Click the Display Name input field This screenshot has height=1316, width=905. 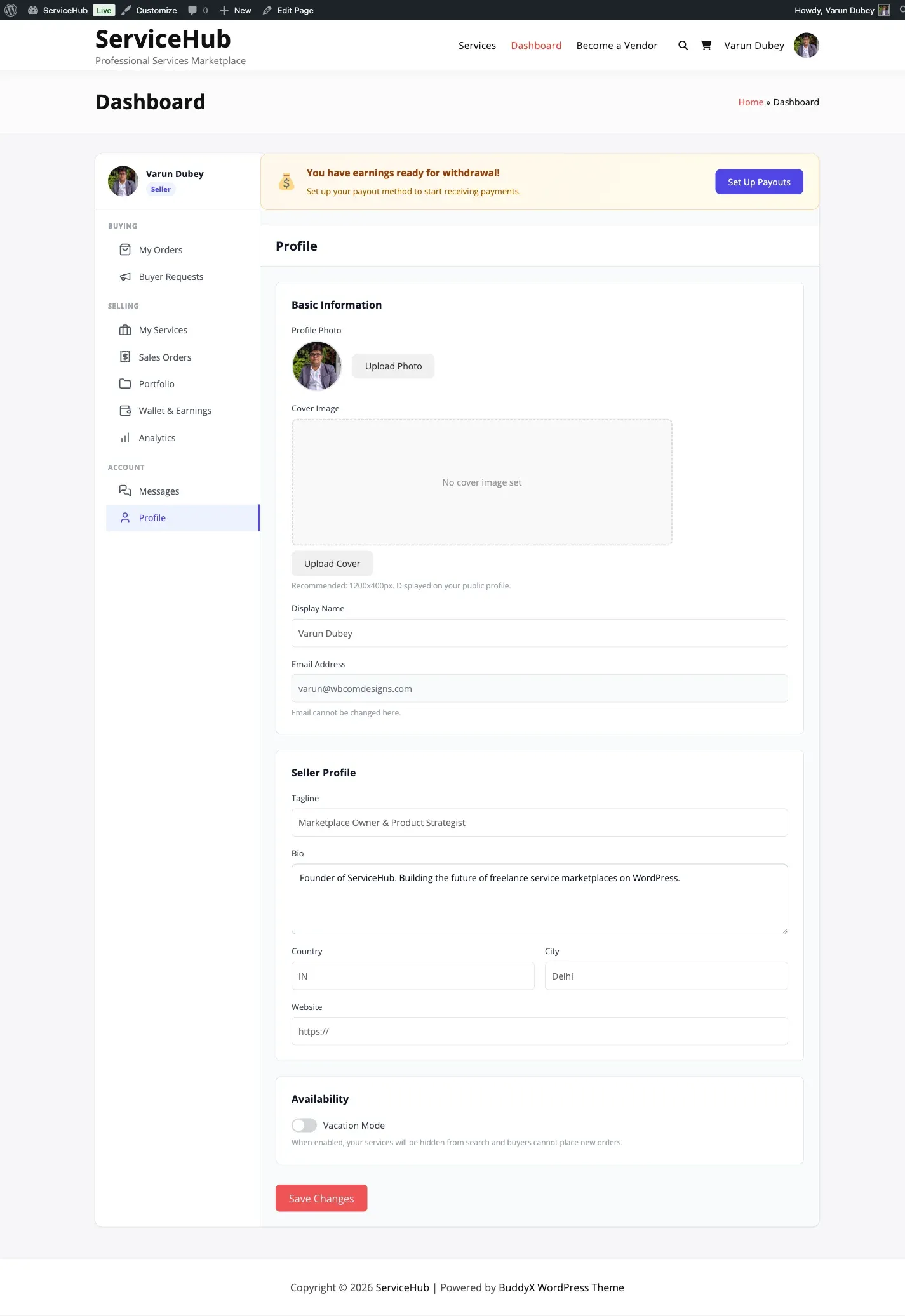(x=540, y=633)
